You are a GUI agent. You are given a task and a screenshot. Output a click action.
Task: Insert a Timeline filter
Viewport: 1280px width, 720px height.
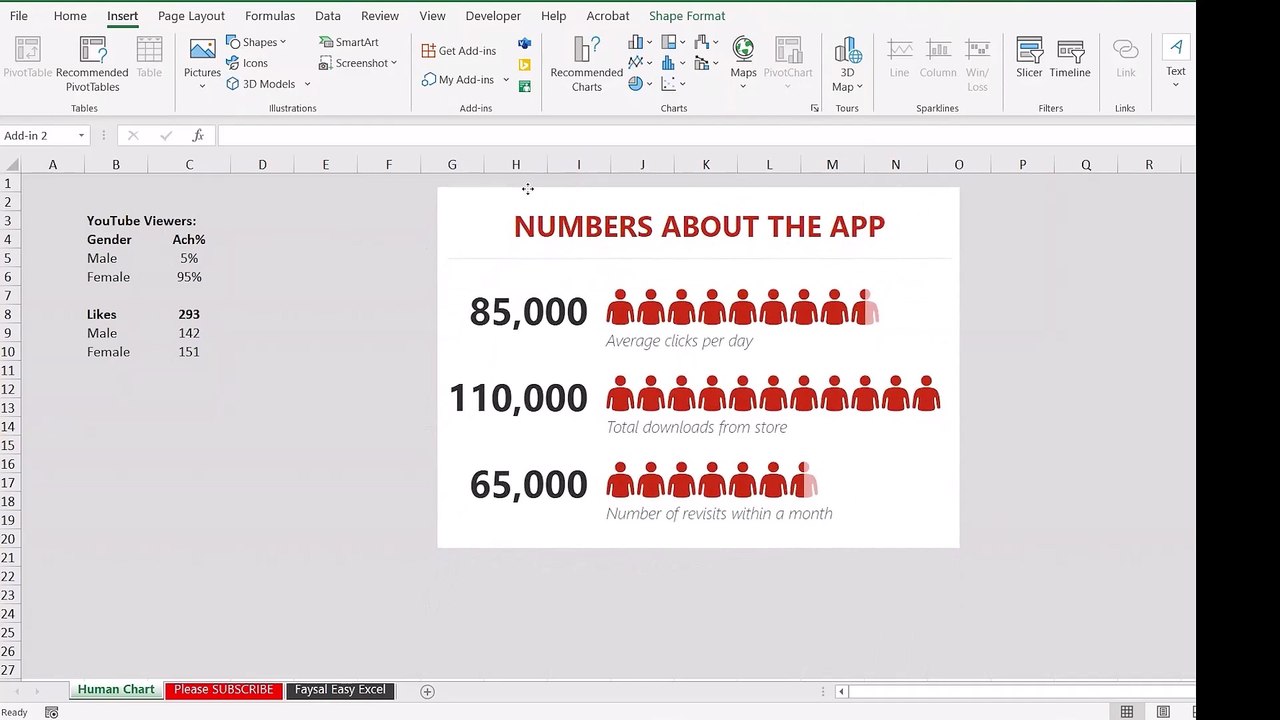pyautogui.click(x=1070, y=58)
